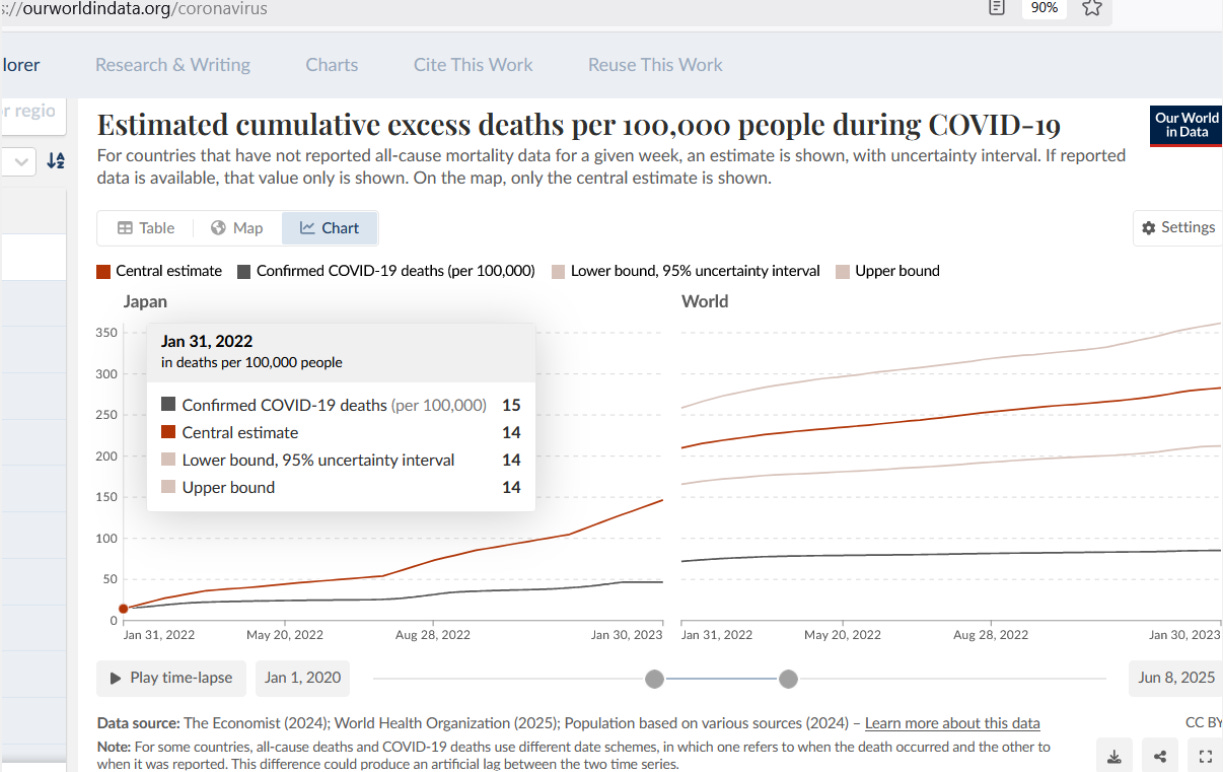The height and width of the screenshot is (772, 1223).
Task: Download the chart with download icon
Action: (1115, 756)
